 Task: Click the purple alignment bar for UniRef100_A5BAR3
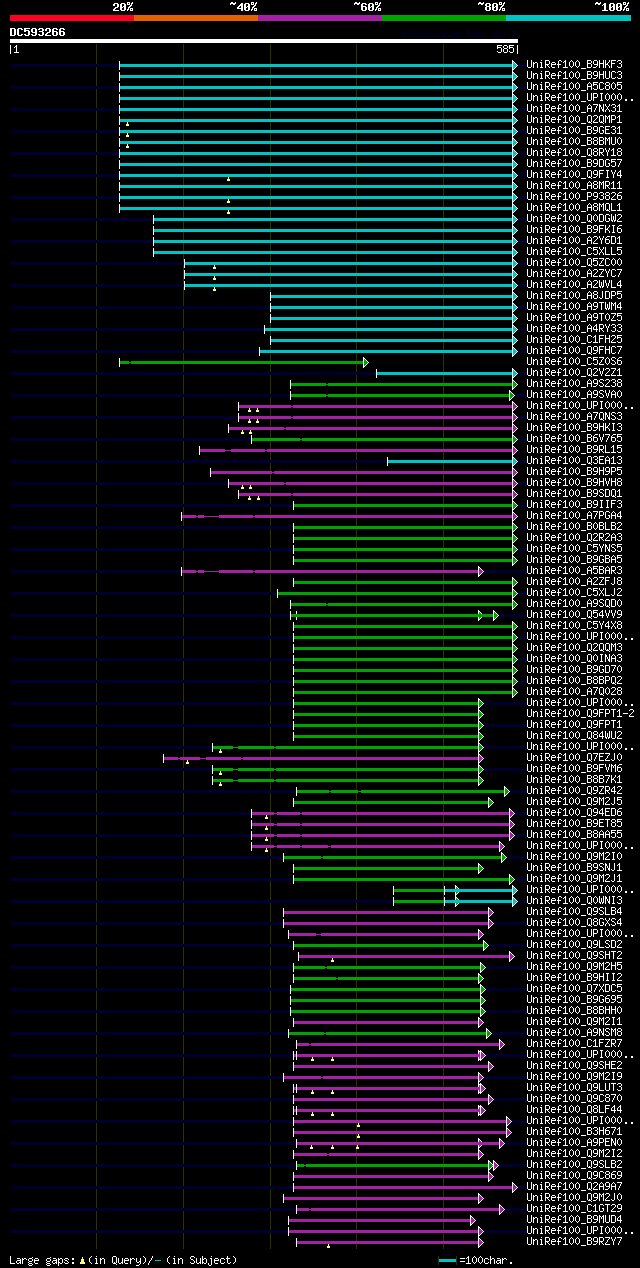332,571
